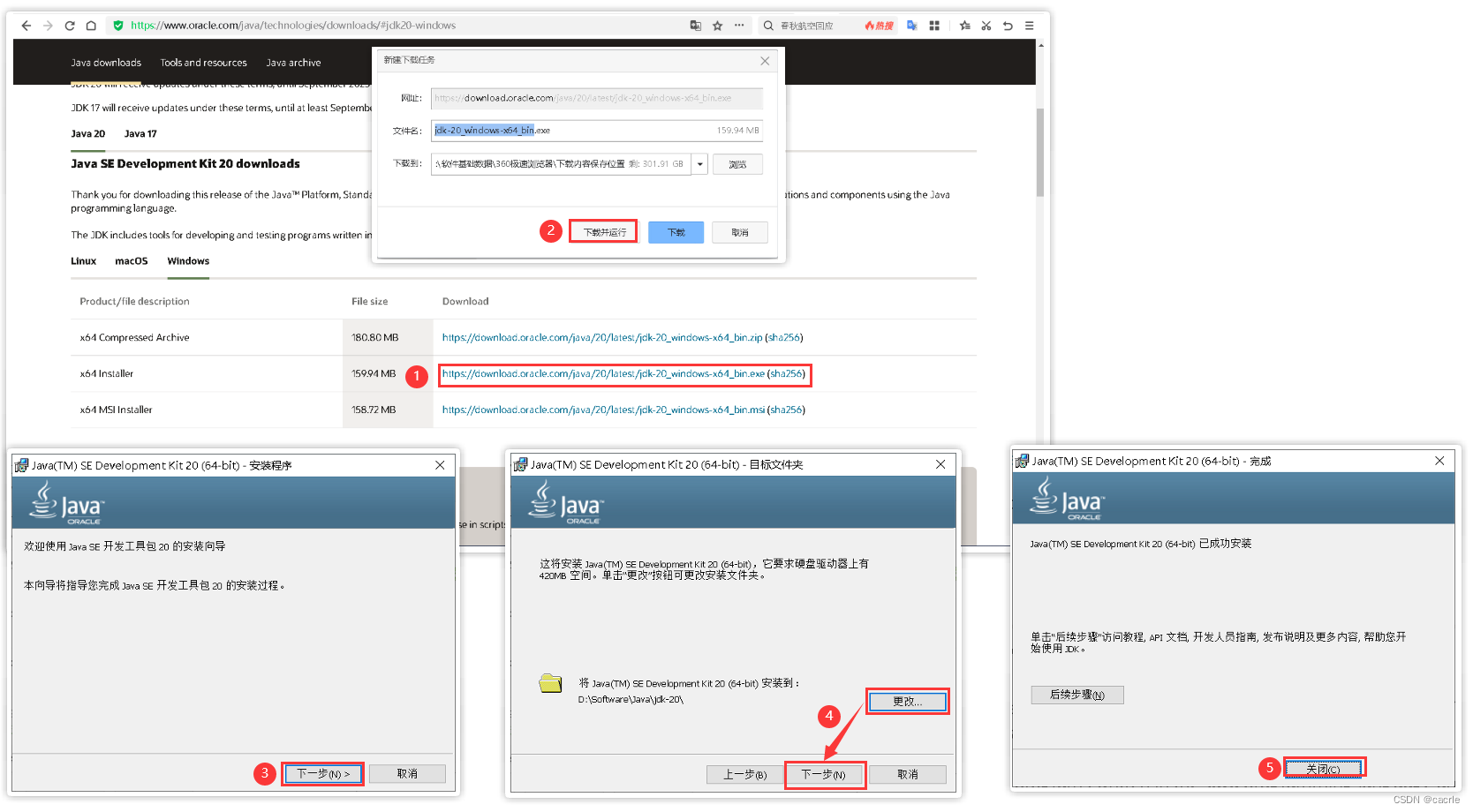
Task: Open the jdk-20_windows-x64_bin.zip download link
Action: pos(602,338)
